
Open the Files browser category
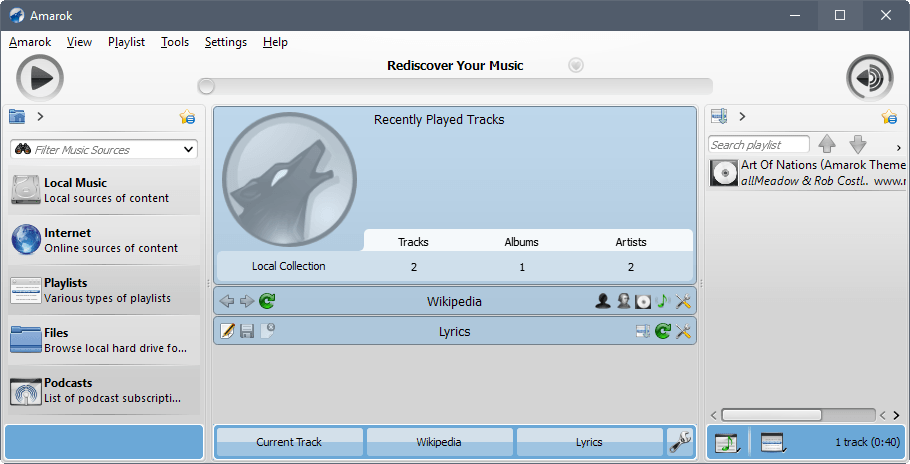(104, 340)
